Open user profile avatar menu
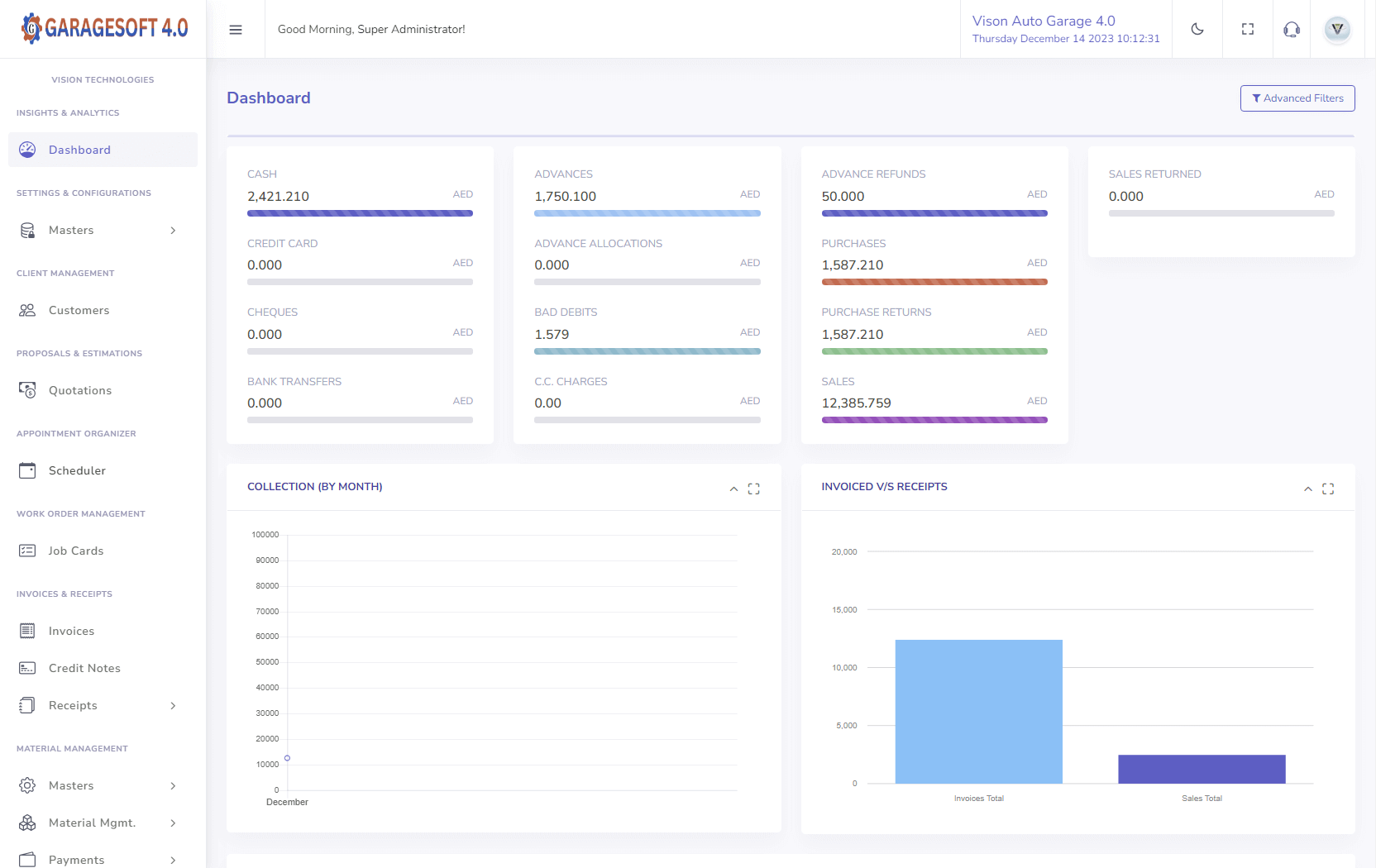The height and width of the screenshot is (868, 1376). (x=1337, y=30)
